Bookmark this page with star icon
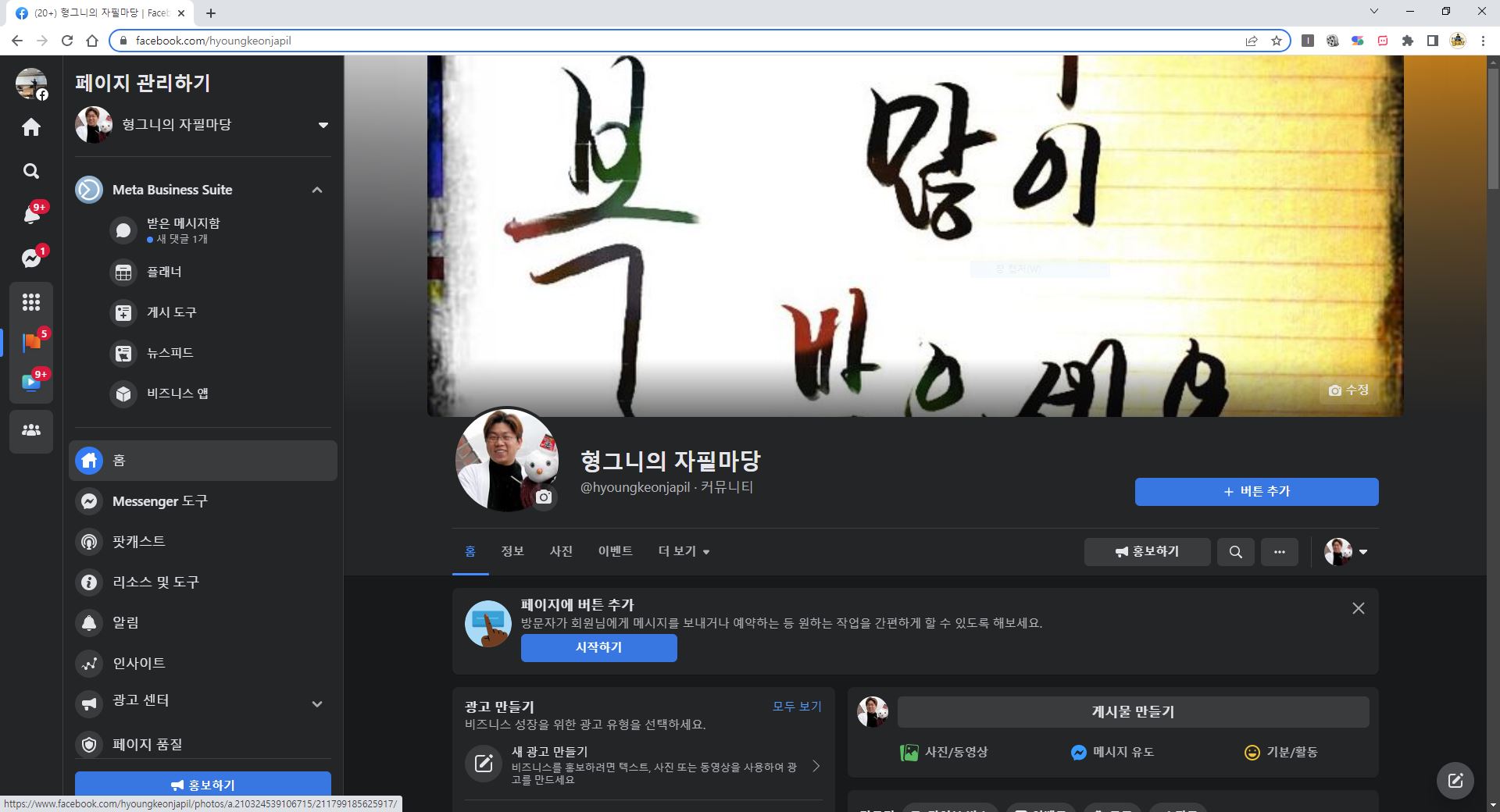Screen dimensions: 1500x812 [x=1277, y=41]
